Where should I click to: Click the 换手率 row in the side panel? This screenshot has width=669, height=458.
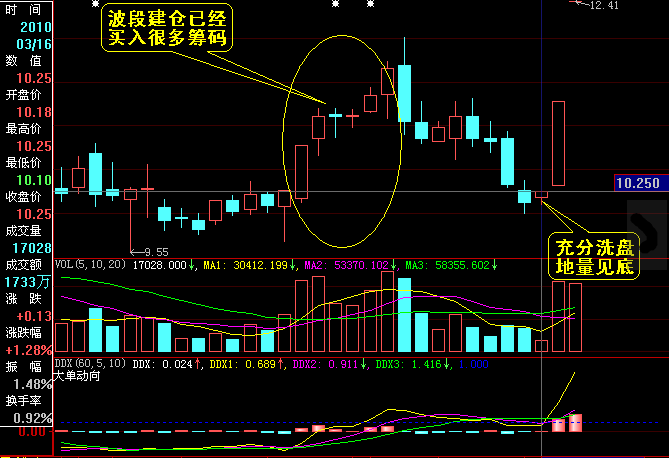click(25, 400)
